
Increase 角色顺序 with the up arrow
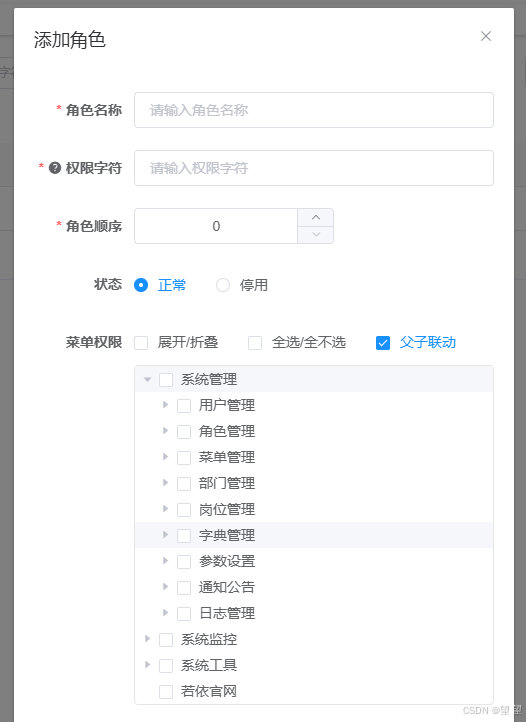click(316, 217)
